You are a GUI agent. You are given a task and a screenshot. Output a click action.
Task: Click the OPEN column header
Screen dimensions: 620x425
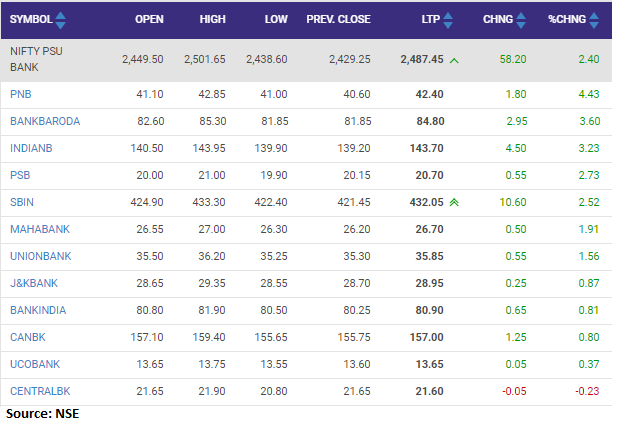(x=149, y=20)
